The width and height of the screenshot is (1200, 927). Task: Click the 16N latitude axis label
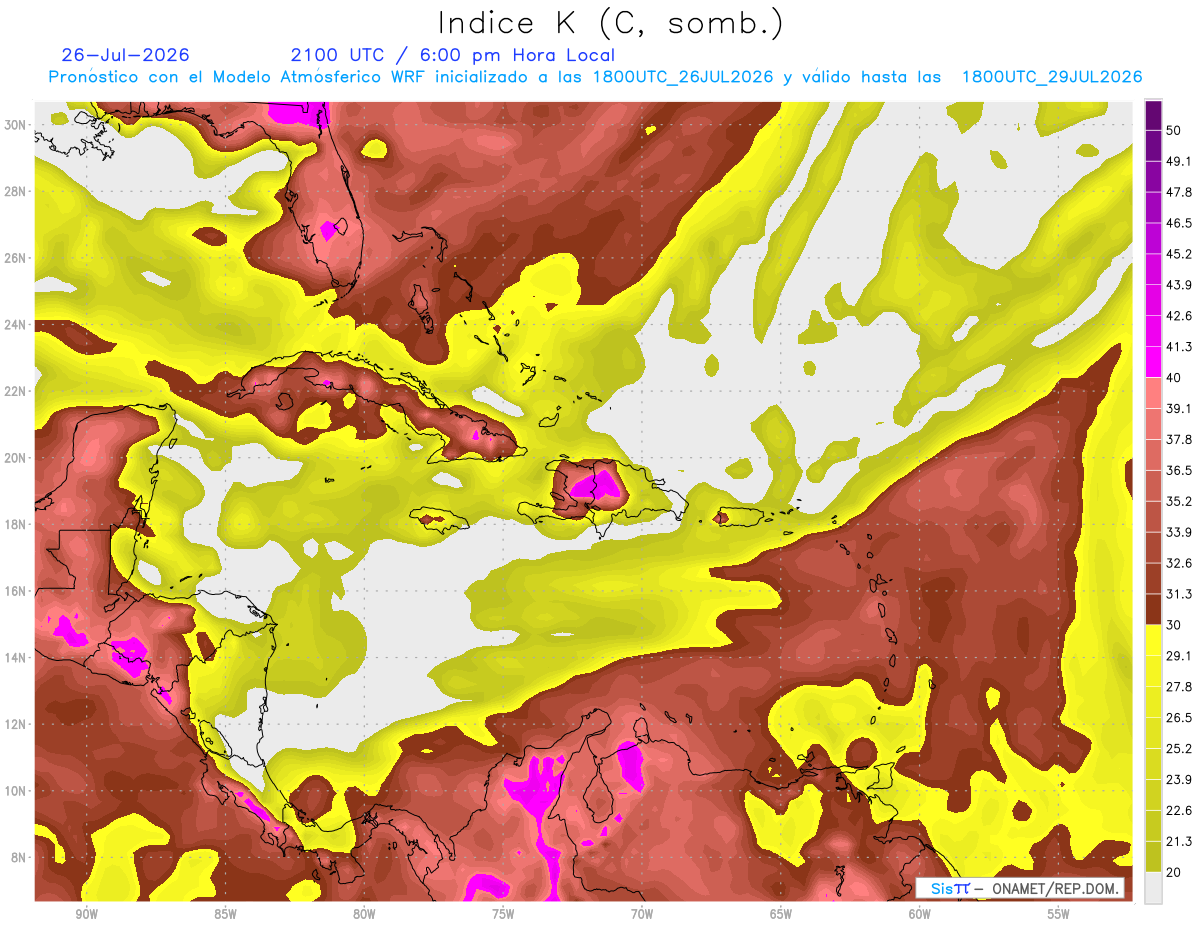coord(16,591)
